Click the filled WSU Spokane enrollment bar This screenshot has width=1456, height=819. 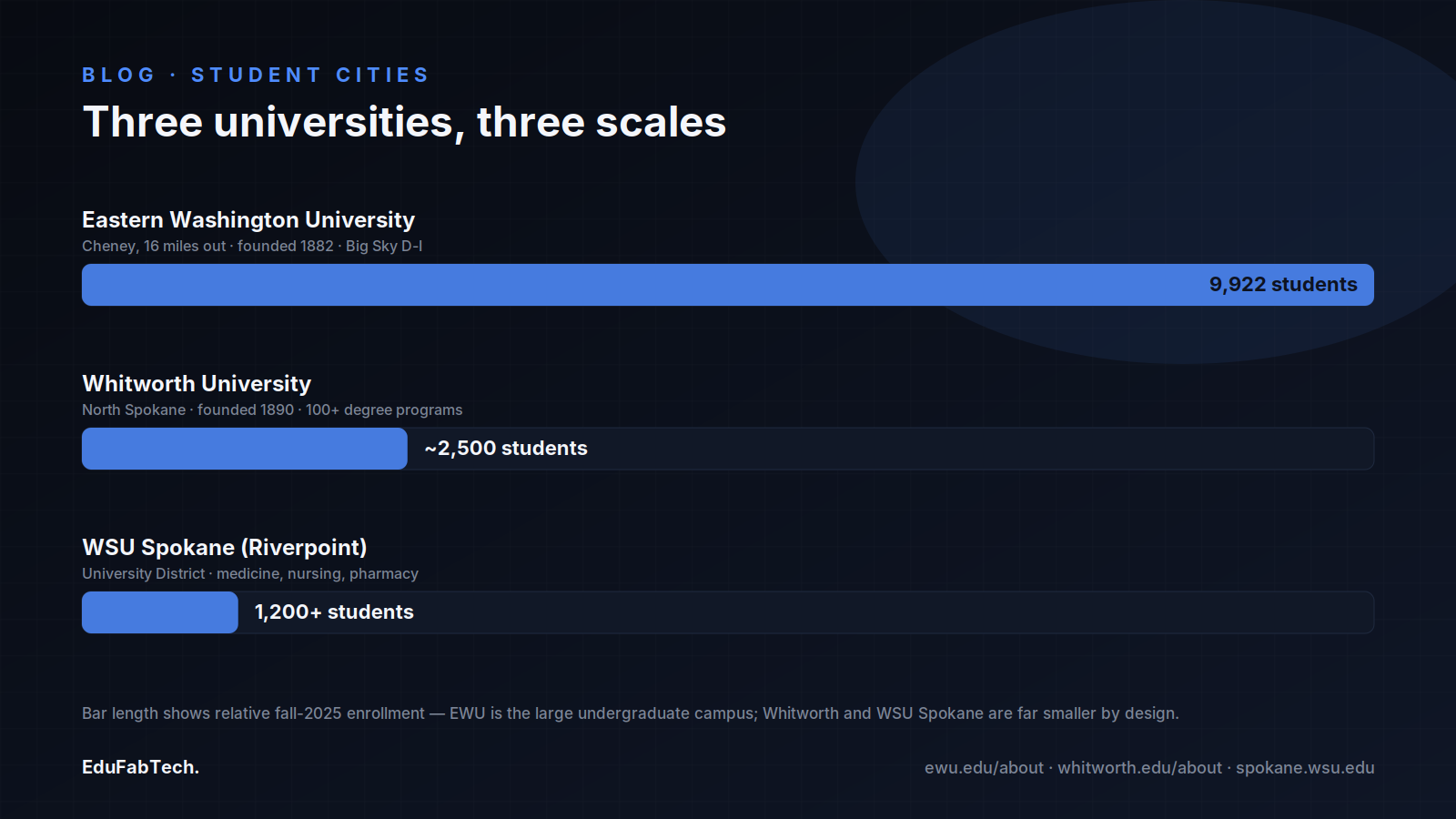coord(160,612)
